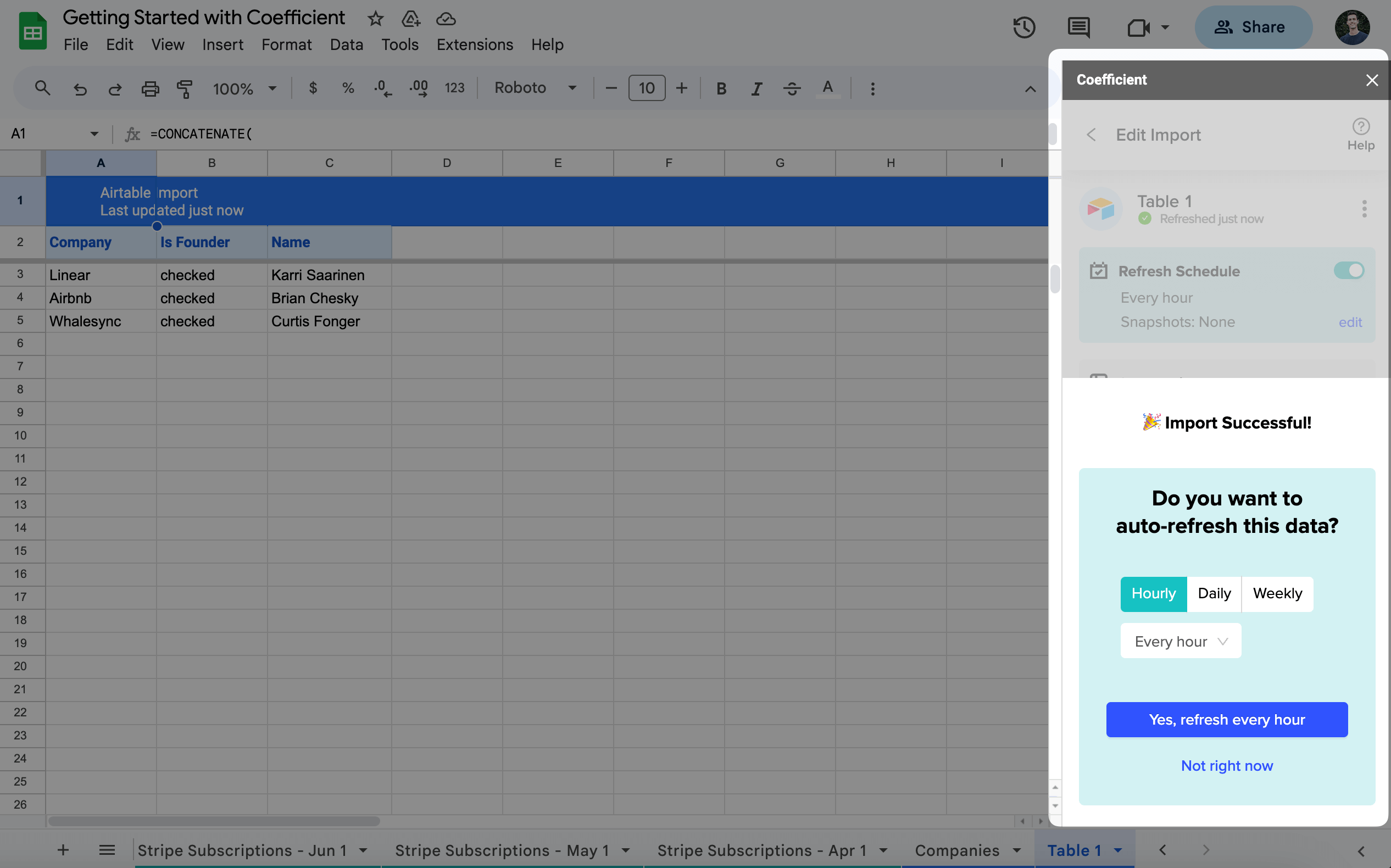Screen dimensions: 1391x868
Task: Click the Share button
Action: tap(1253, 27)
